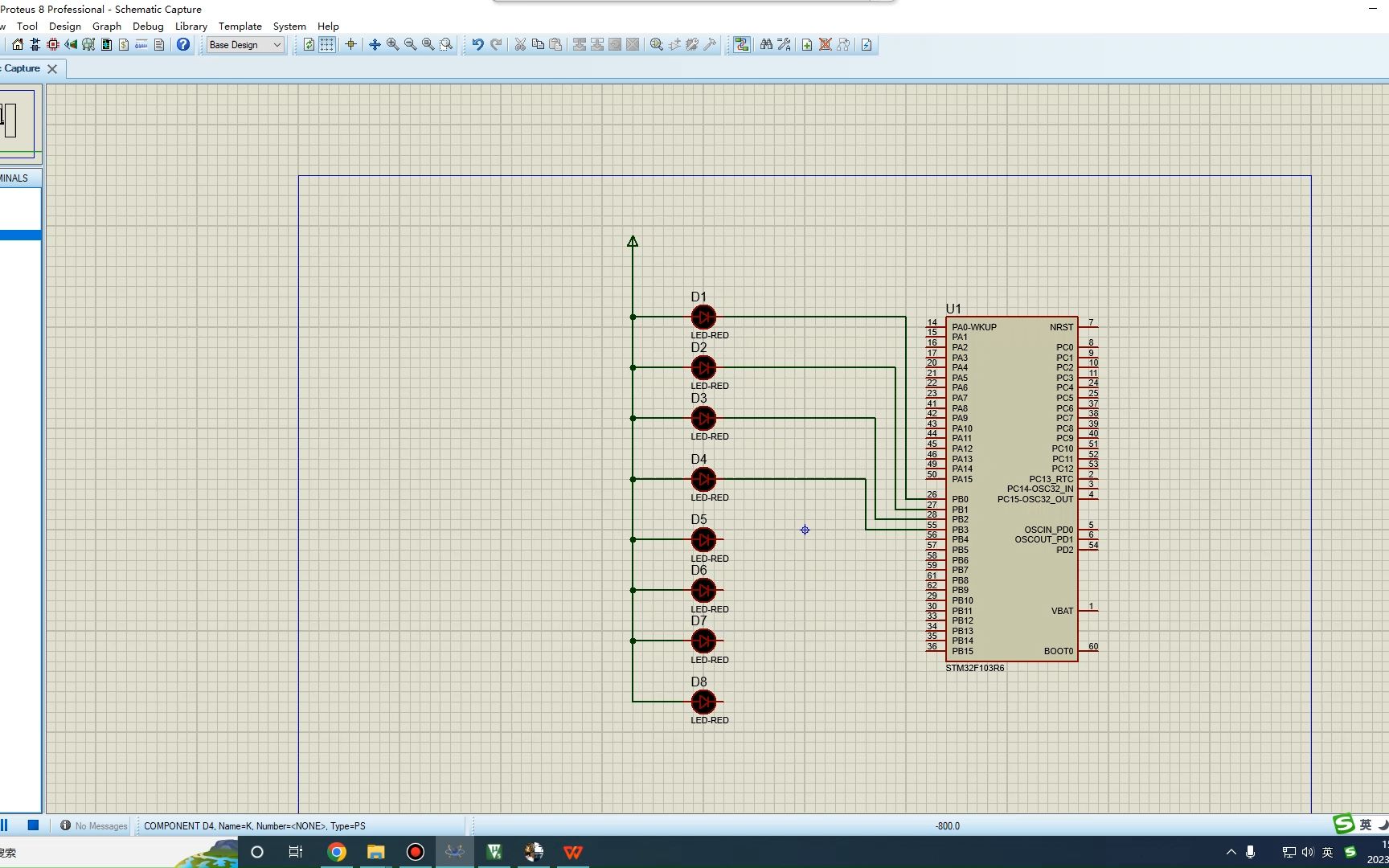This screenshot has height=868, width=1389.
Task: Pause the running simulation
Action: tap(6, 825)
